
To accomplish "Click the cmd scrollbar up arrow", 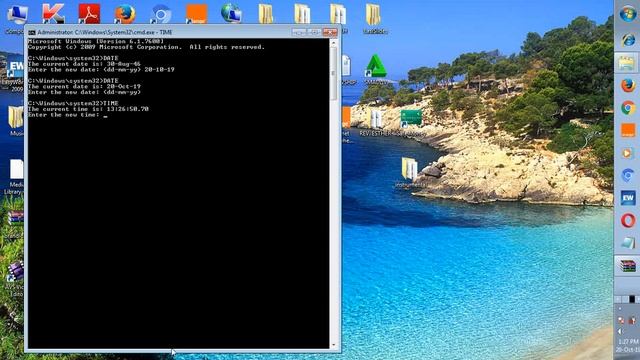I will [333, 42].
